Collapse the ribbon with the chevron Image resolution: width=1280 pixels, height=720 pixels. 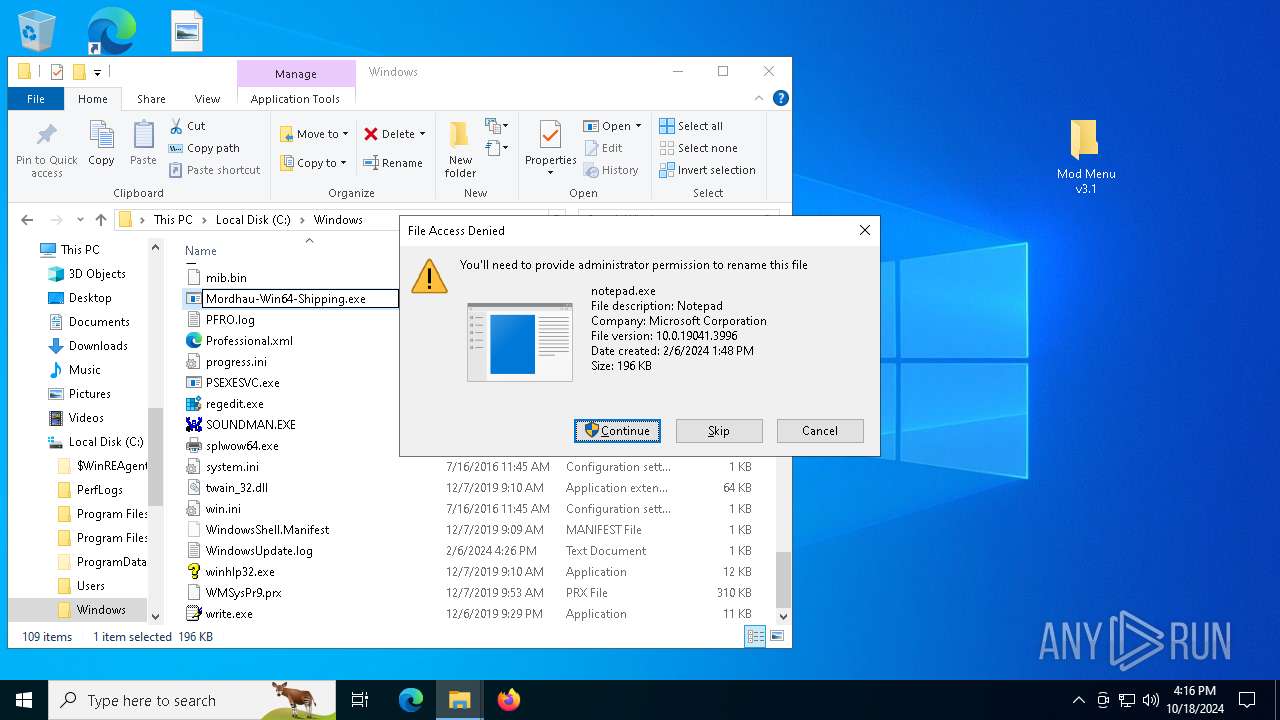pos(759,98)
